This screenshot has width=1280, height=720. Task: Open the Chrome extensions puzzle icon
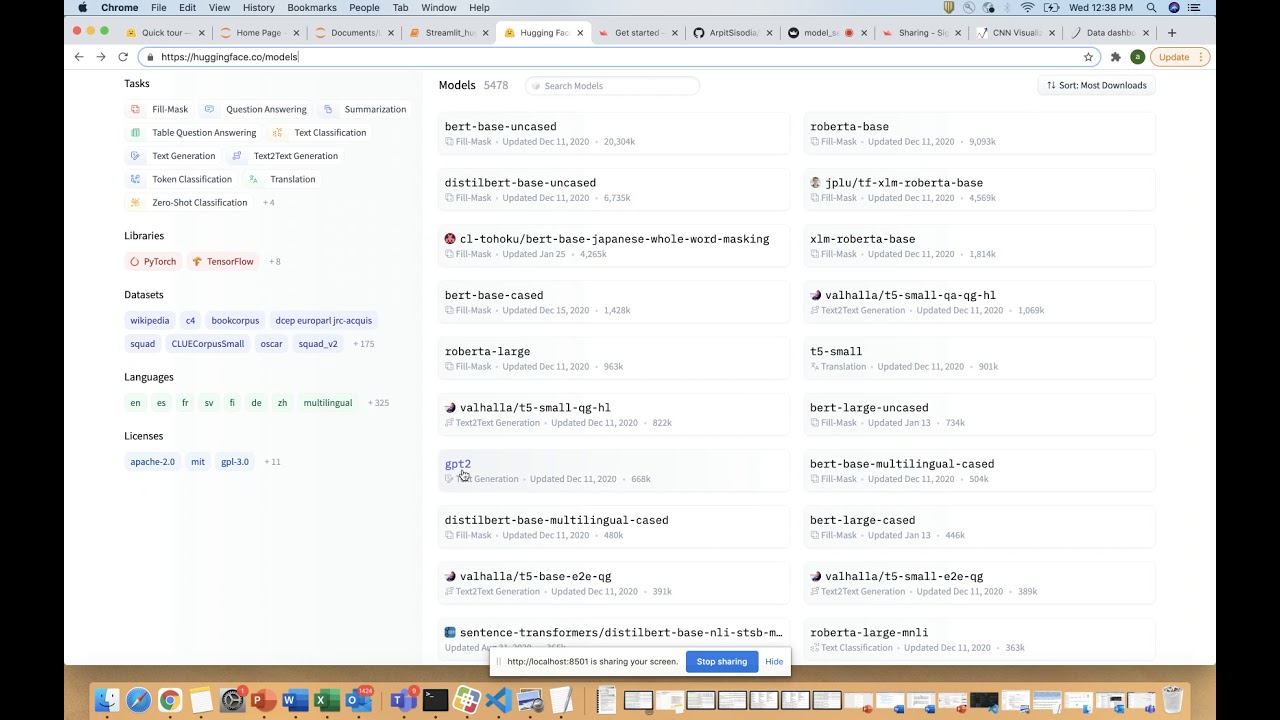(x=1116, y=57)
